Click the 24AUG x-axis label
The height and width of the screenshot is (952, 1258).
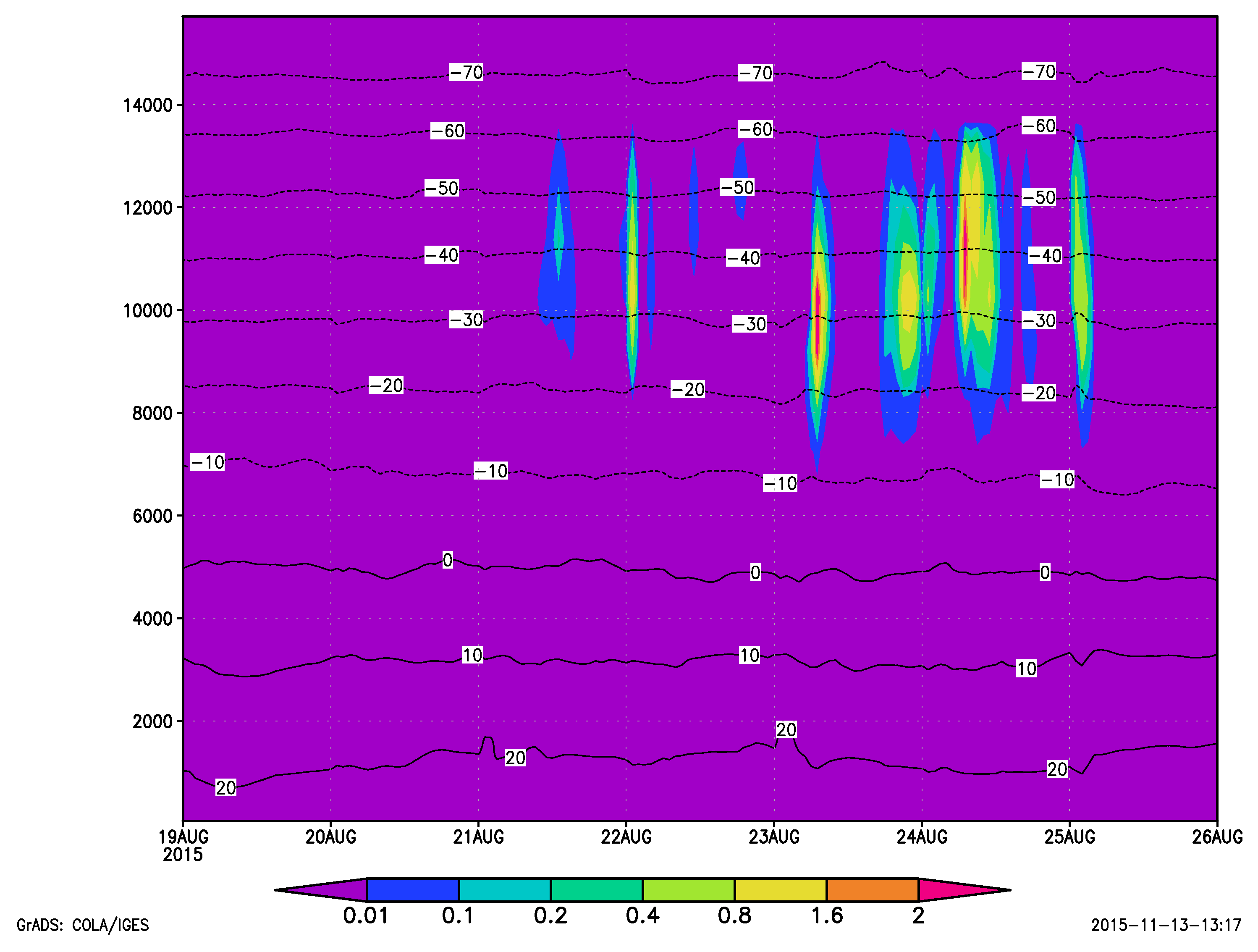(922, 837)
